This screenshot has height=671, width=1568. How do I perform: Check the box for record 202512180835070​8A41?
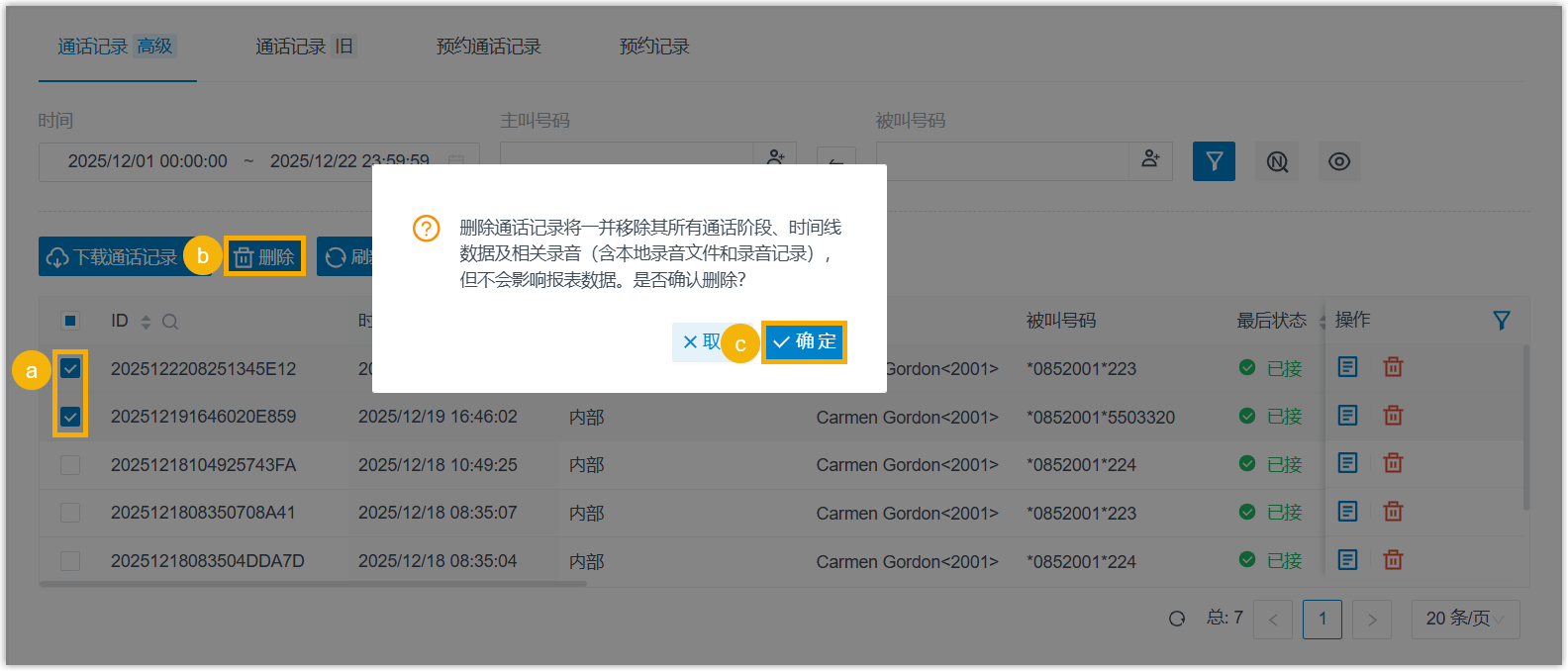click(x=70, y=513)
